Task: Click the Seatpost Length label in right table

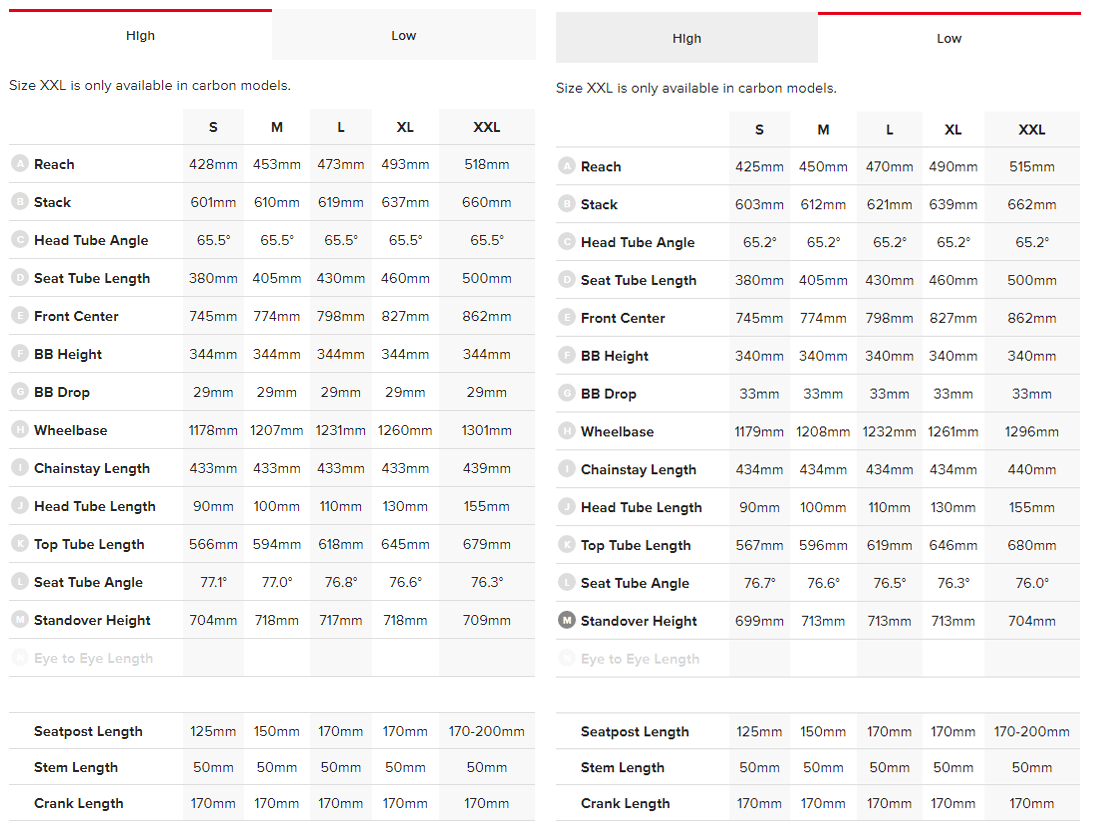Action: point(634,732)
